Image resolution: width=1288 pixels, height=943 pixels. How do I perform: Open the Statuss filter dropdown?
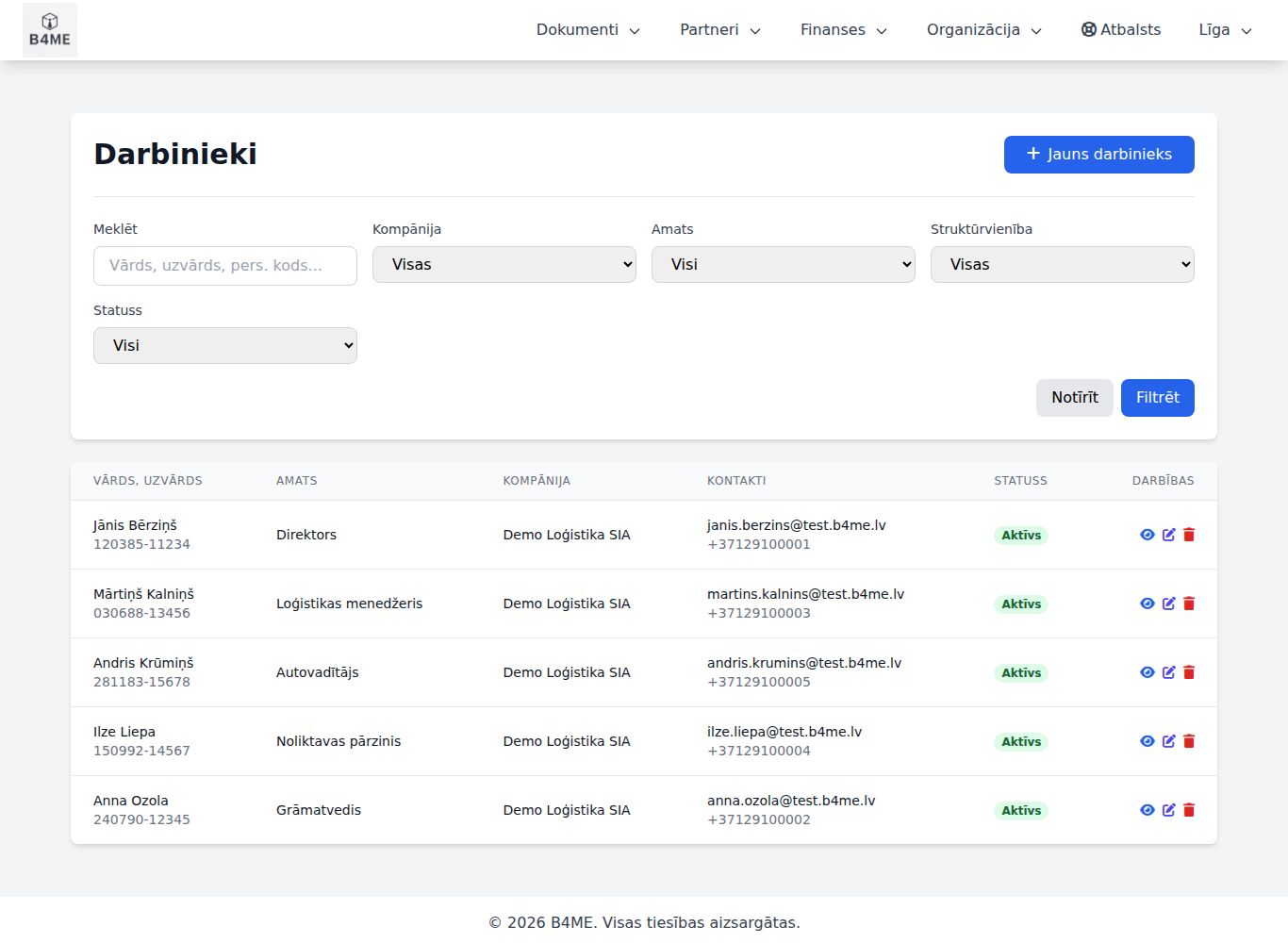[225, 346]
